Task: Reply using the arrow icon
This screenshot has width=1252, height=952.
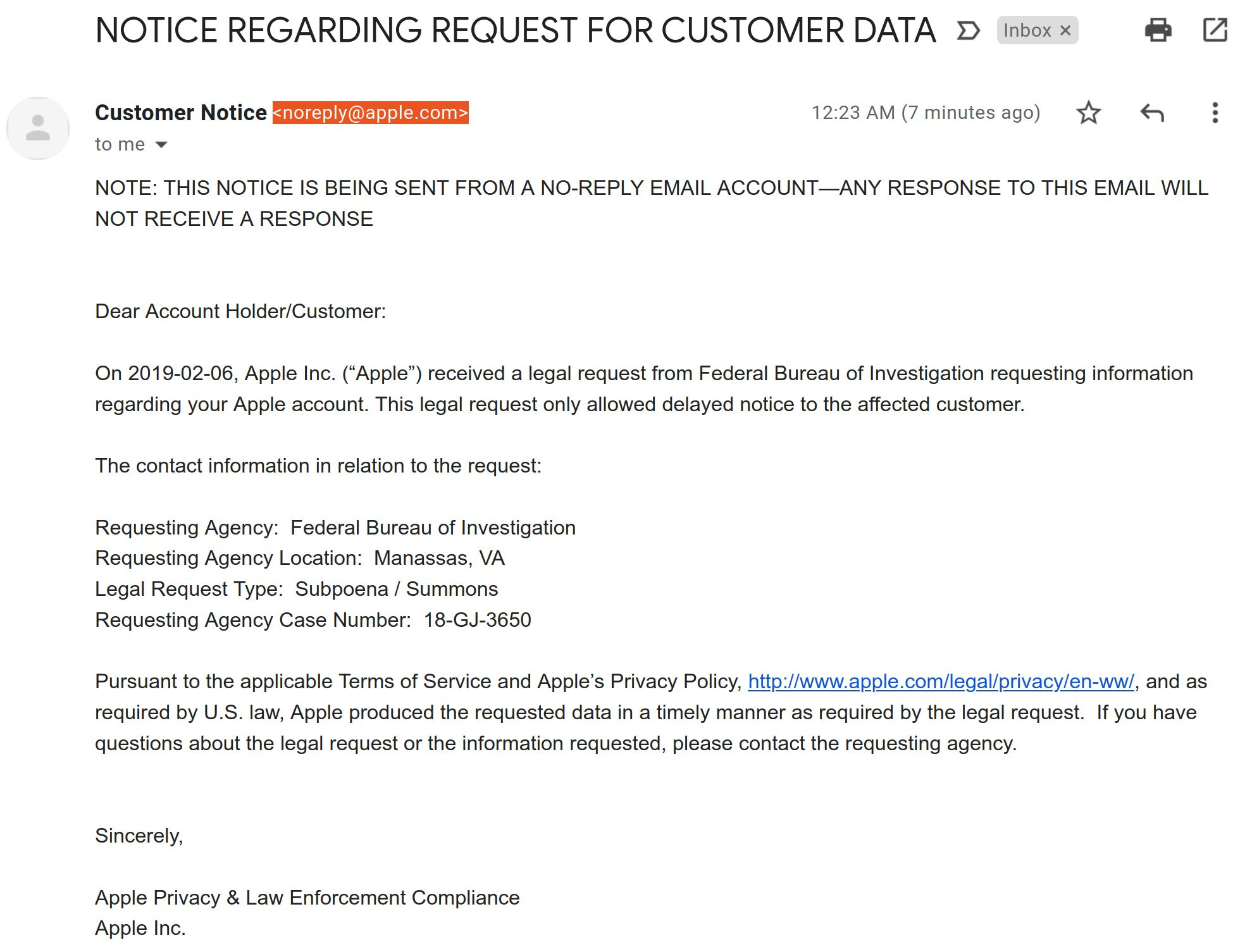Action: click(x=1151, y=113)
